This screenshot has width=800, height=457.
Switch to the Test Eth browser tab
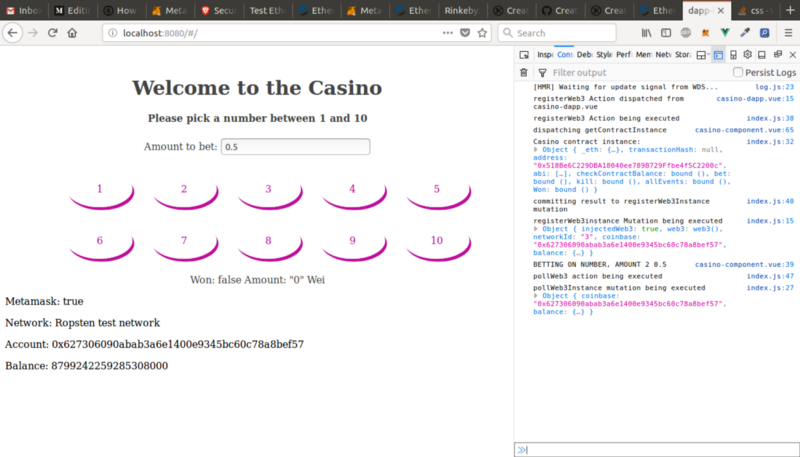click(267, 10)
